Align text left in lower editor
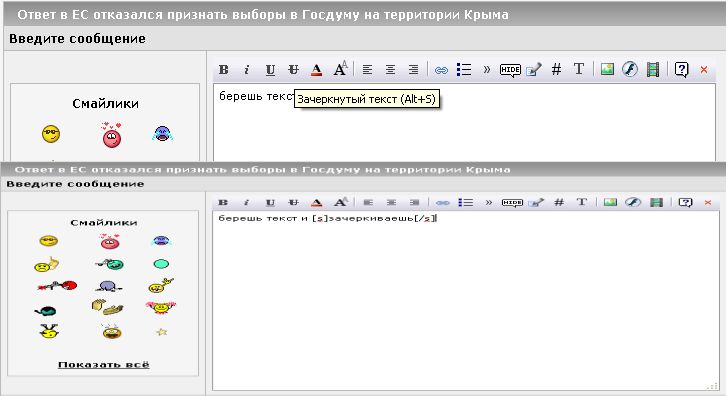This screenshot has height=396, width=726. tap(369, 202)
